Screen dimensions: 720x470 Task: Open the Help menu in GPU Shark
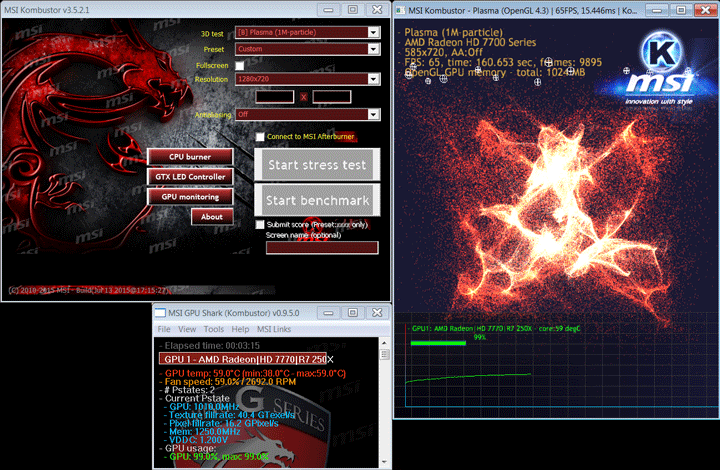[240, 329]
